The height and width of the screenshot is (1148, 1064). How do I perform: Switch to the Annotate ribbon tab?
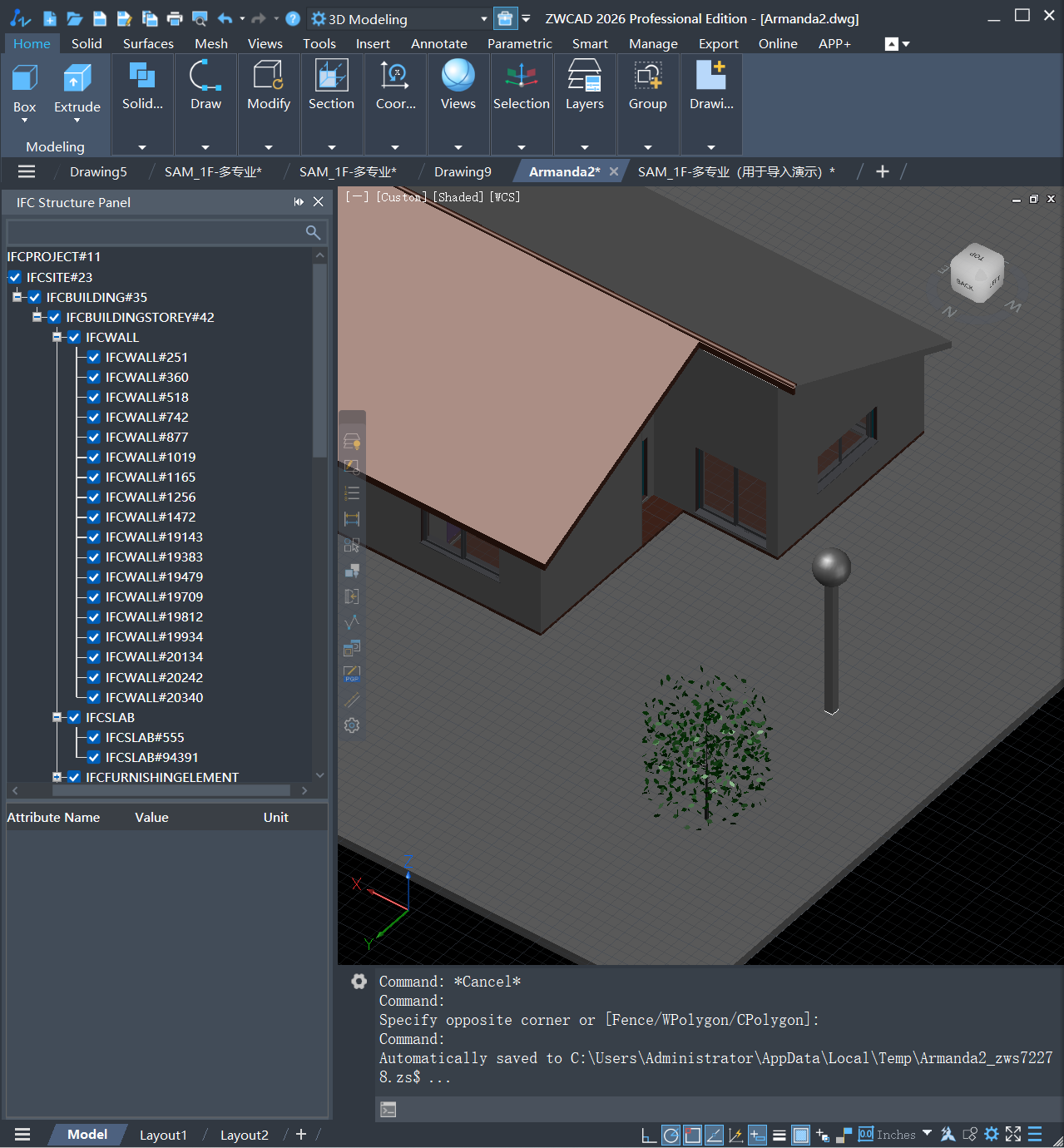point(438,43)
